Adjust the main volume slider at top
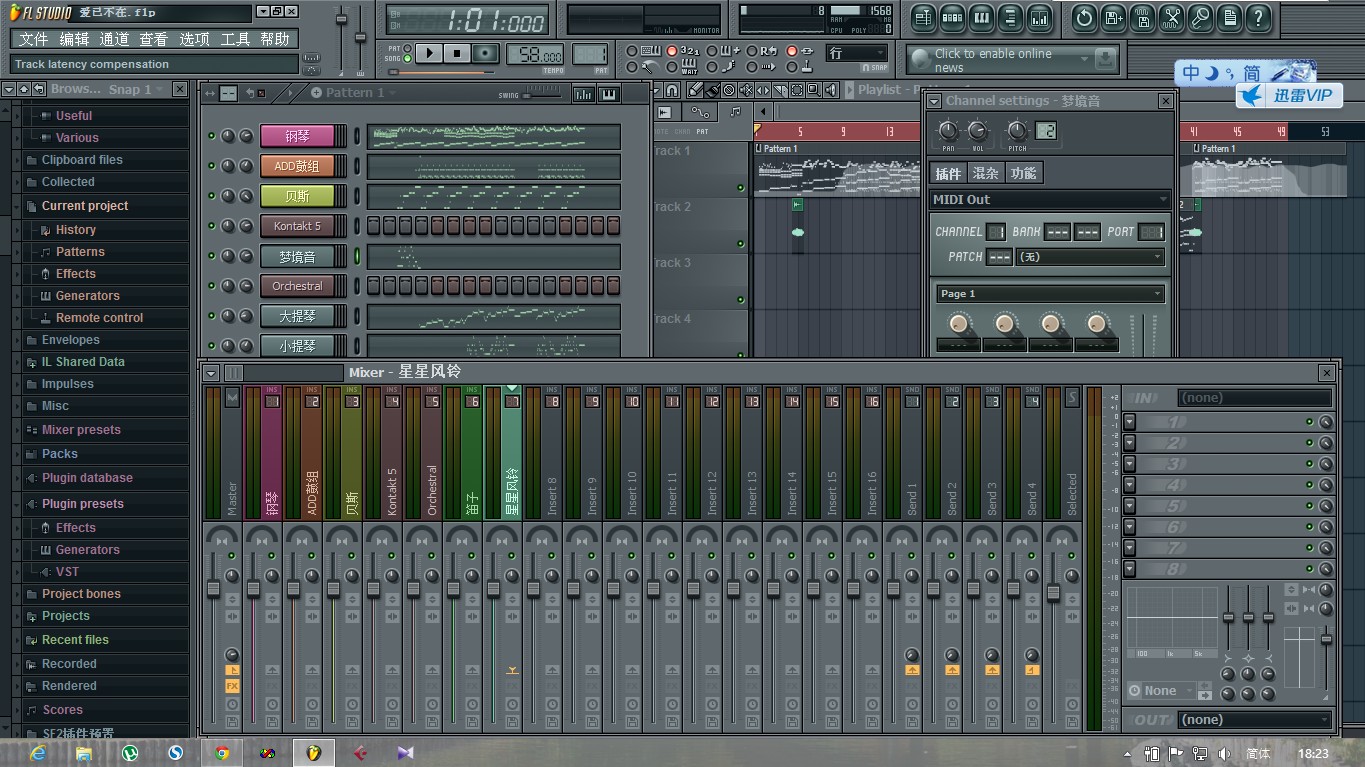Viewport: 1365px width, 767px height. pyautogui.click(x=341, y=20)
